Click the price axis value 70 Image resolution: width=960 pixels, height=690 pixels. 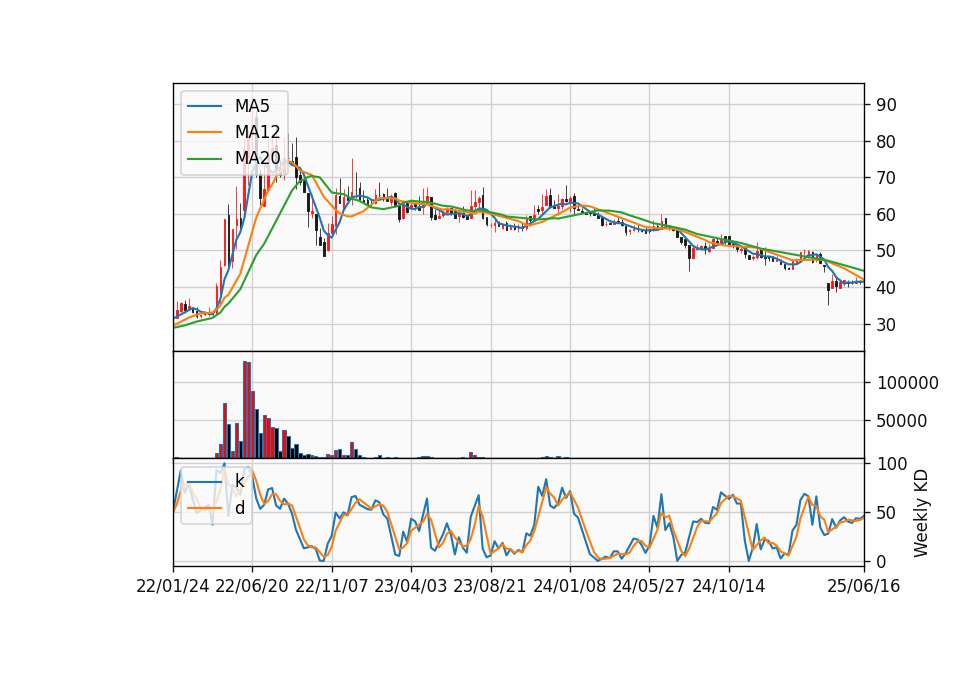[x=887, y=178]
